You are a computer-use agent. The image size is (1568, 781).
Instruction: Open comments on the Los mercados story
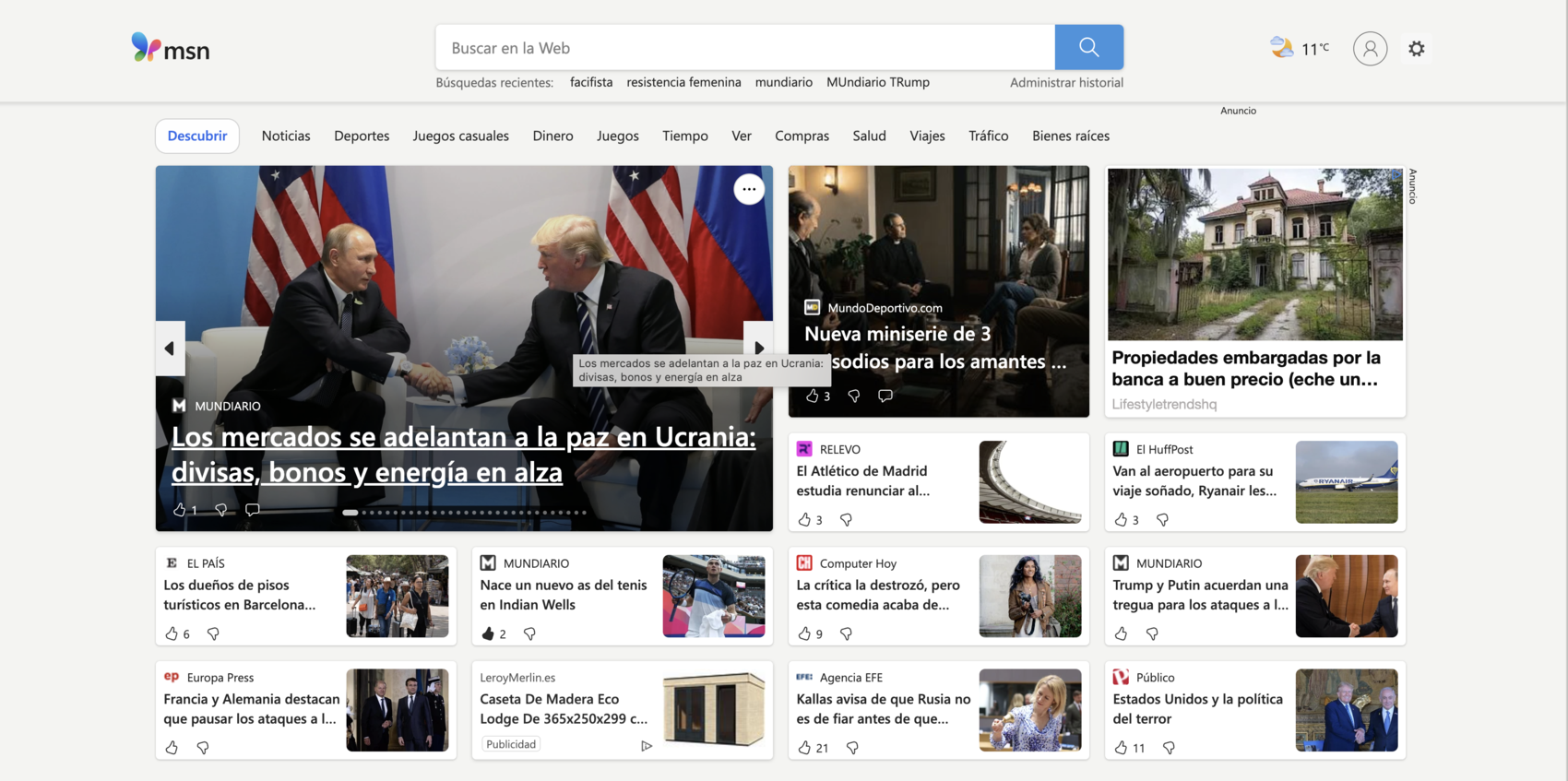tap(252, 509)
